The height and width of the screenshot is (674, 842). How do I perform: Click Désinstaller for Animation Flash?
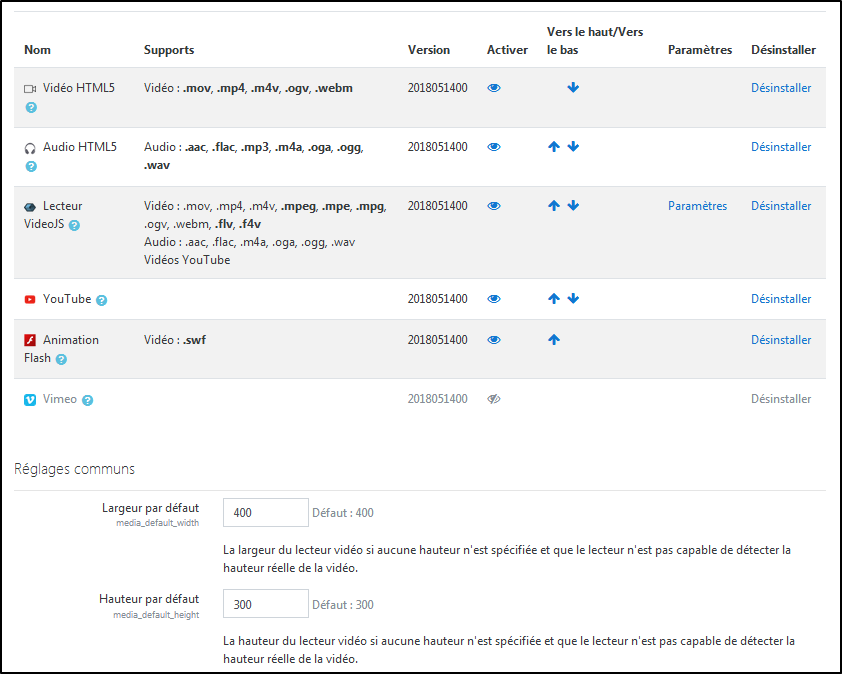coord(781,340)
